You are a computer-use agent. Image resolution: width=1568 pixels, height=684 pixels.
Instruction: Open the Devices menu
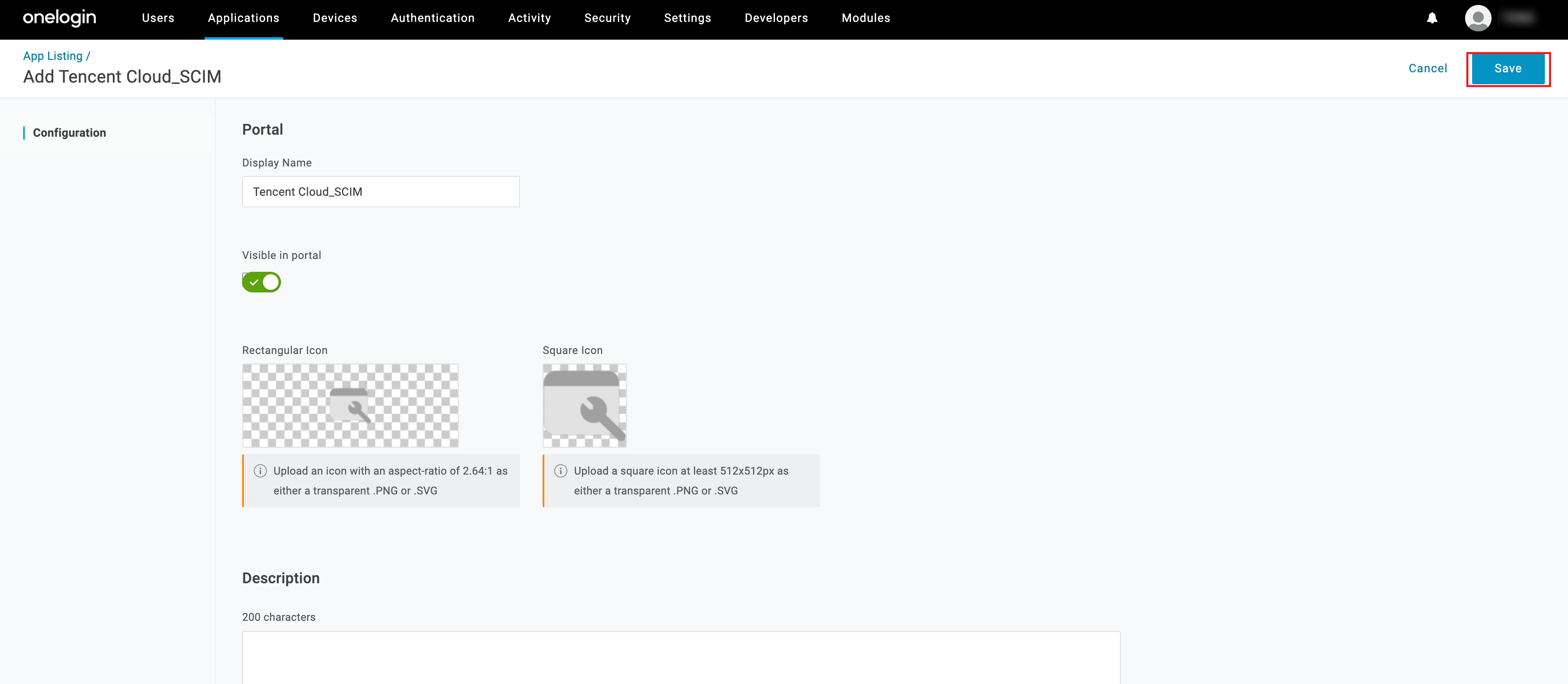tap(335, 18)
